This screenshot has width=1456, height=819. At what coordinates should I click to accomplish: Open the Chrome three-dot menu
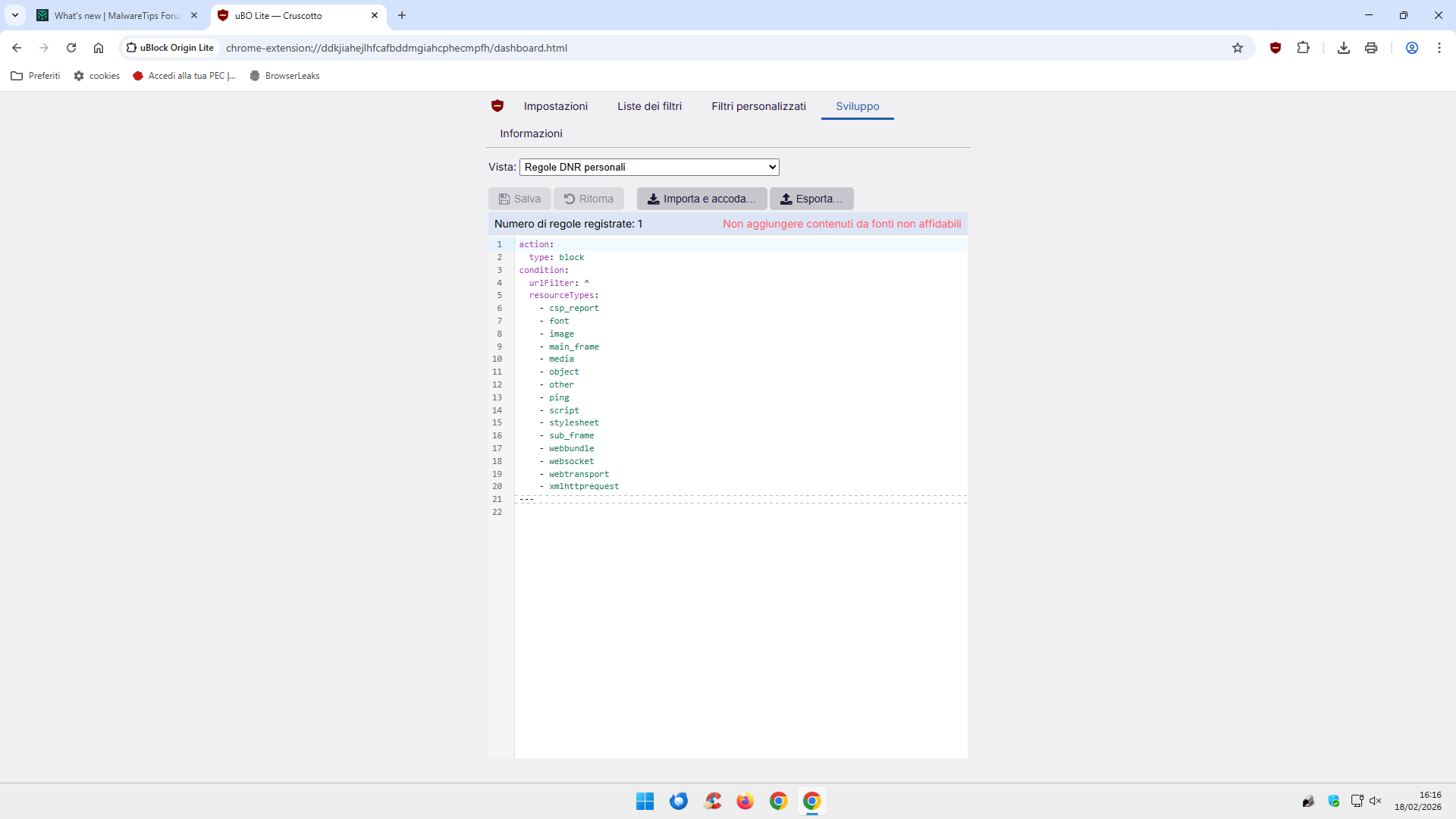coord(1439,48)
